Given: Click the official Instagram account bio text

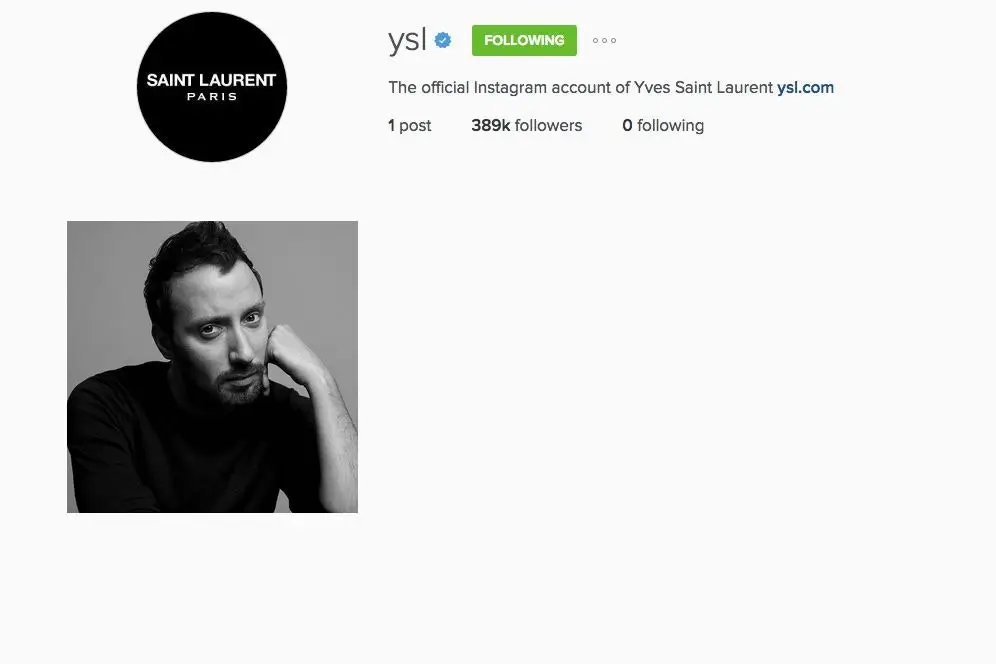Looking at the screenshot, I should 581,88.
